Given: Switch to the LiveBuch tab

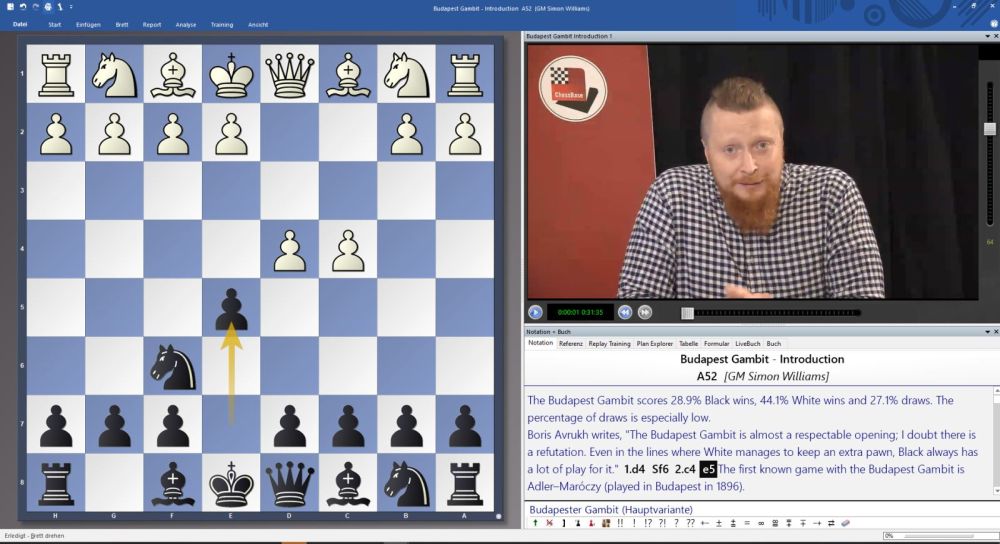Looking at the screenshot, I should pos(747,344).
